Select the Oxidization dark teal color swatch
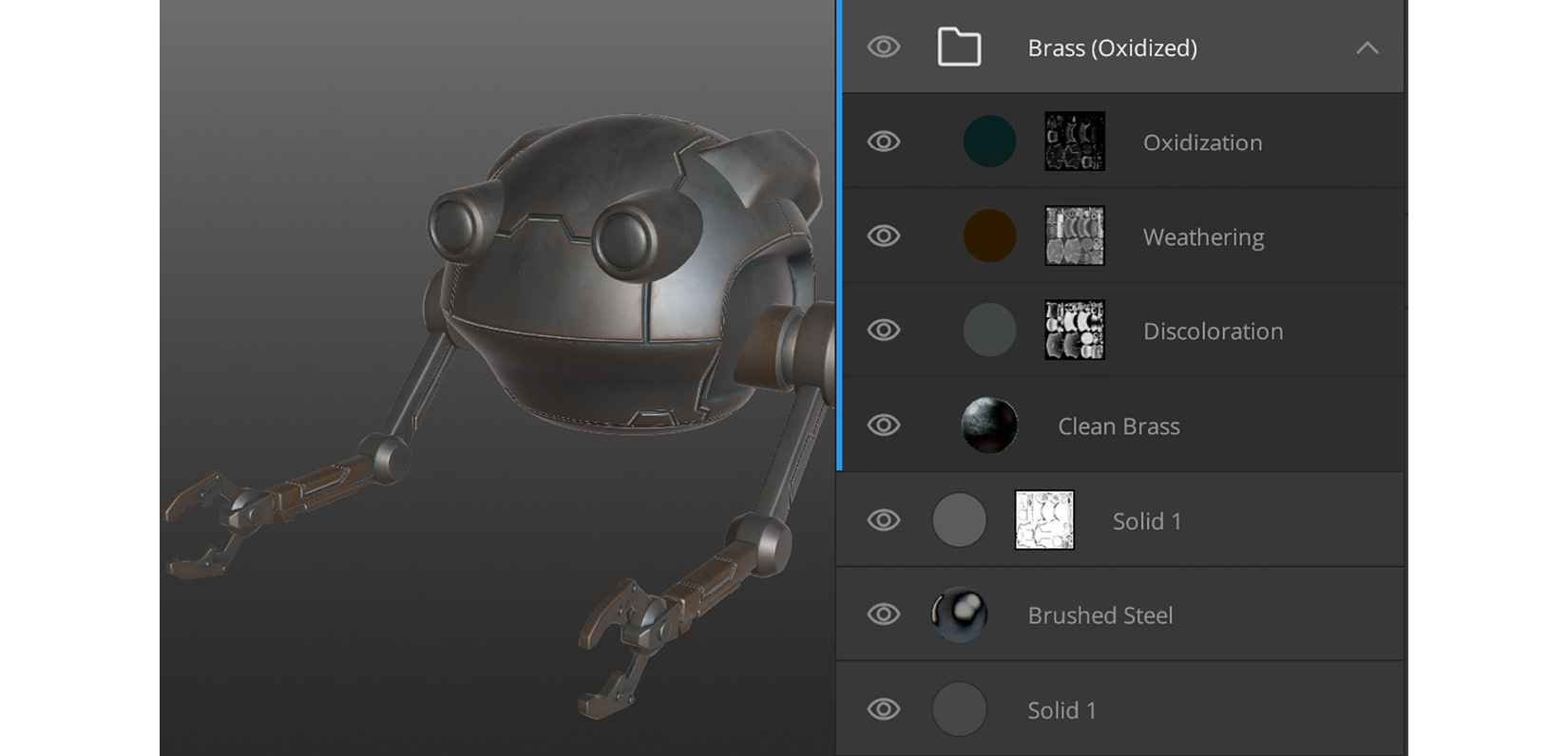The width and height of the screenshot is (1568, 756). pos(989,142)
